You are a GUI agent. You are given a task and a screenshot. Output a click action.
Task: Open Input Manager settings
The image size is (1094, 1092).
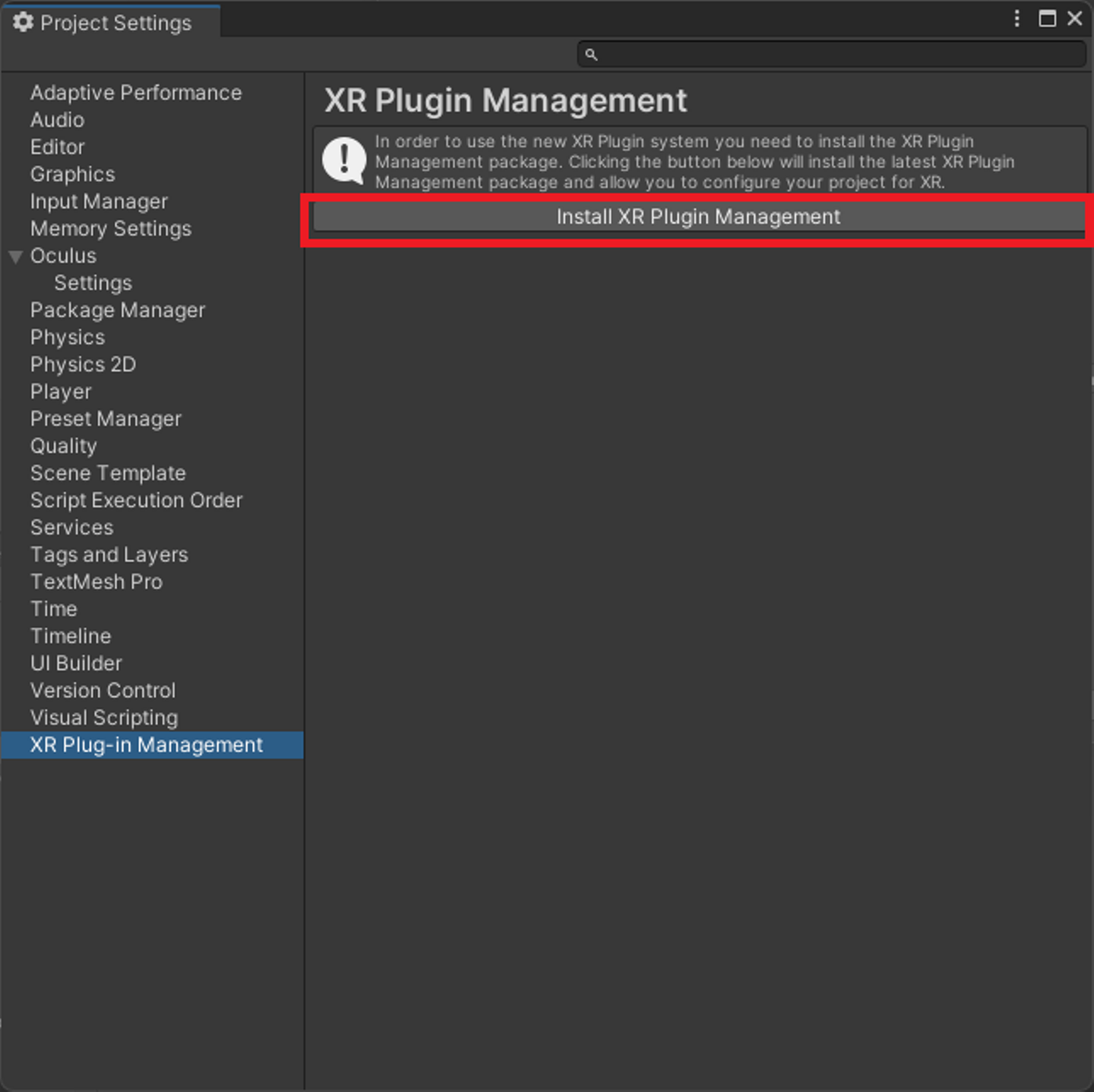[x=99, y=202]
